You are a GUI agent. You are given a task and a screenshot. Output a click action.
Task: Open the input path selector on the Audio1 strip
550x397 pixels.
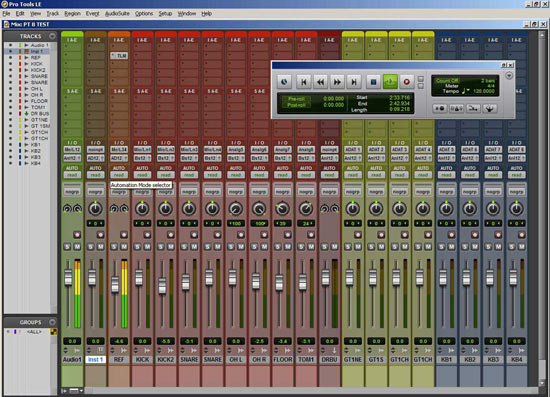[72, 149]
